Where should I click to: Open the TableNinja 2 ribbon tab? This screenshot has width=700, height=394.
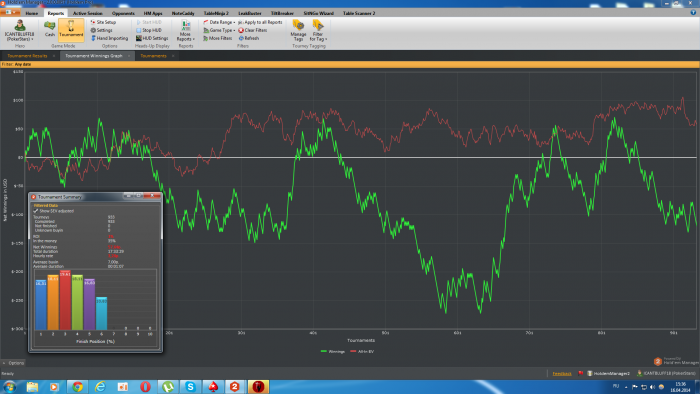coord(216,13)
